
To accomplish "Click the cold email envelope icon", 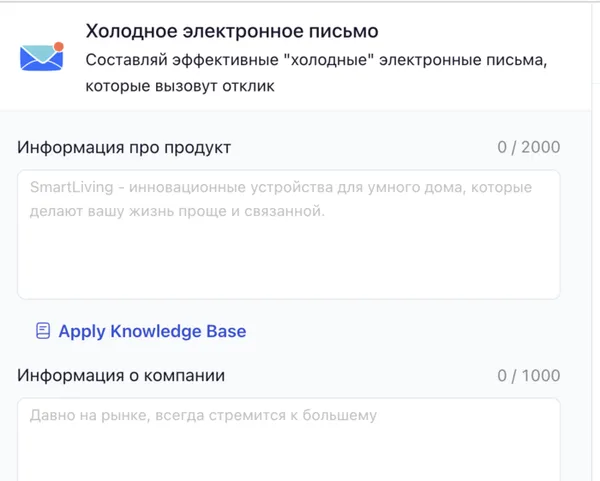I will pyautogui.click(x=41, y=57).
